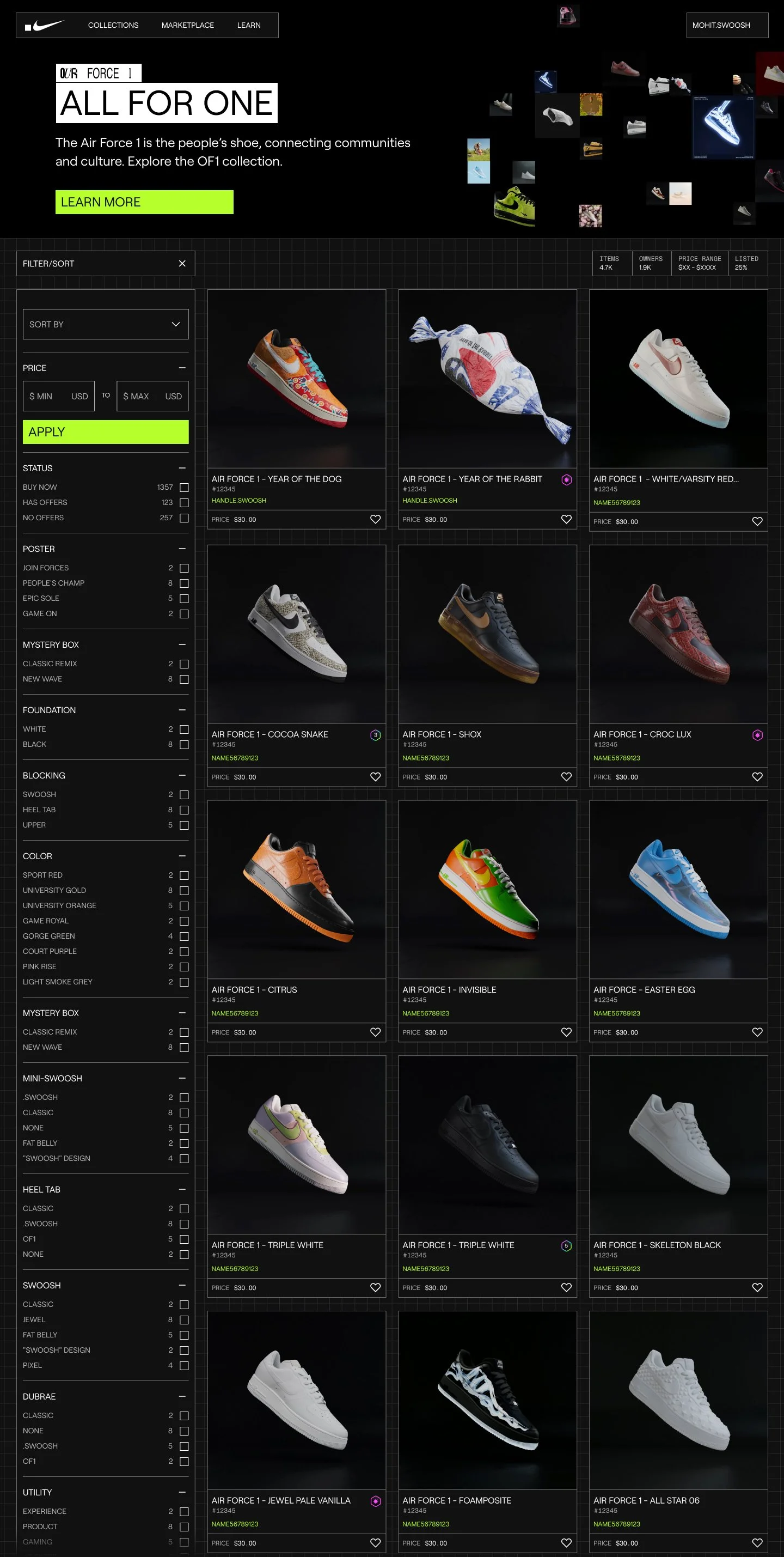
Task: Like the Easter Egg shoe
Action: click(757, 1032)
